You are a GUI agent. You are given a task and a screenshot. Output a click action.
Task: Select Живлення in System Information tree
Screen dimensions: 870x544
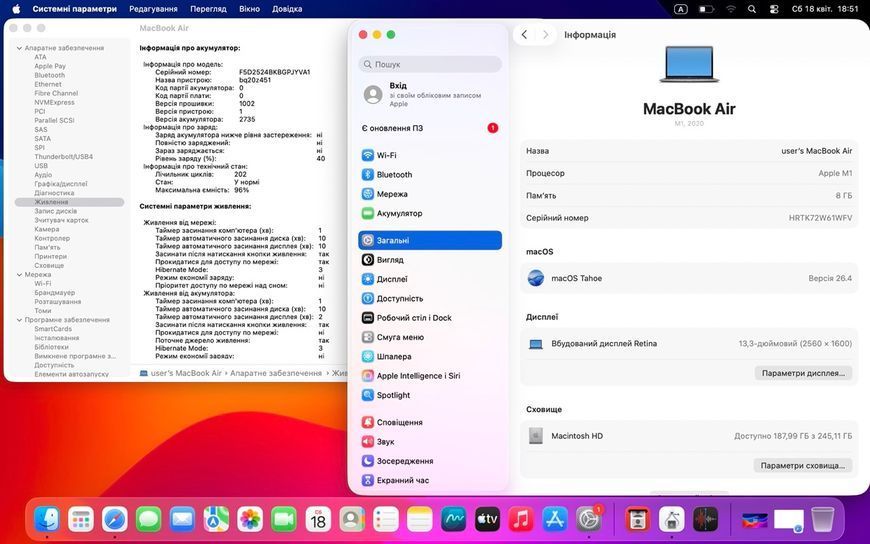[x=69, y=202]
